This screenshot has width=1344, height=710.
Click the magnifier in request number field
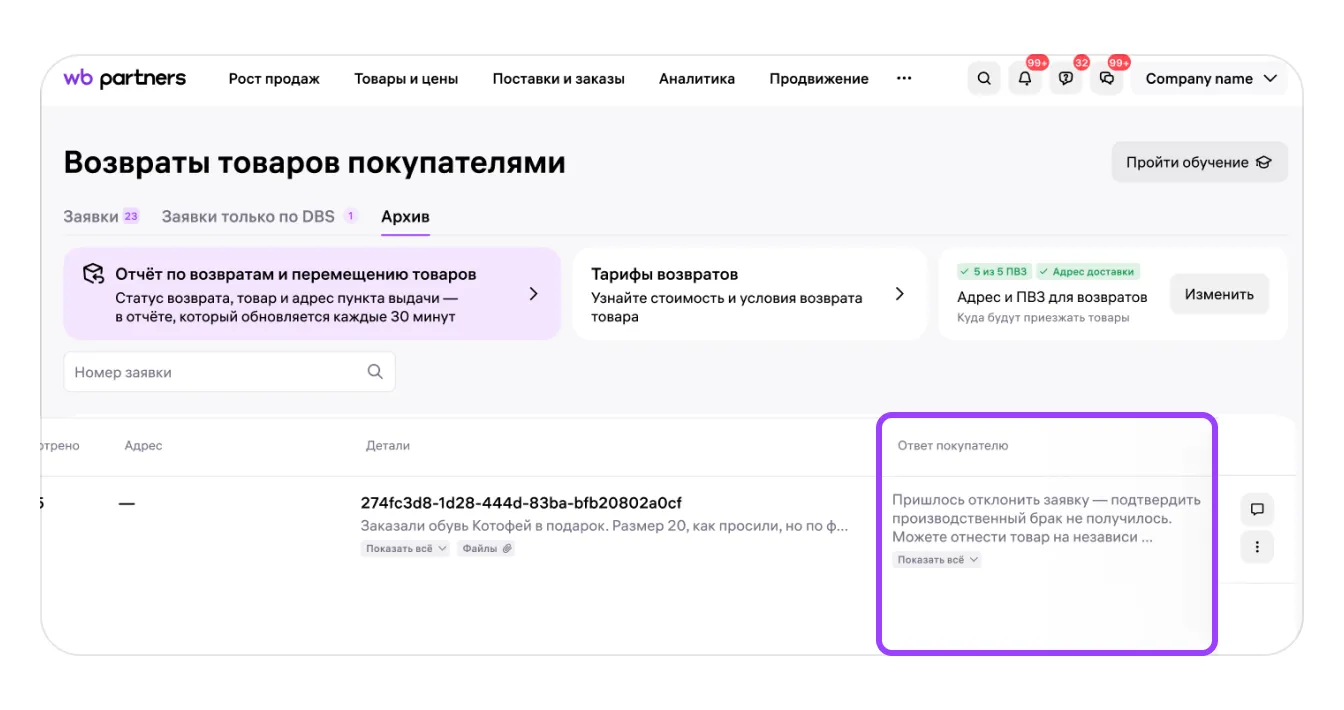tap(375, 372)
